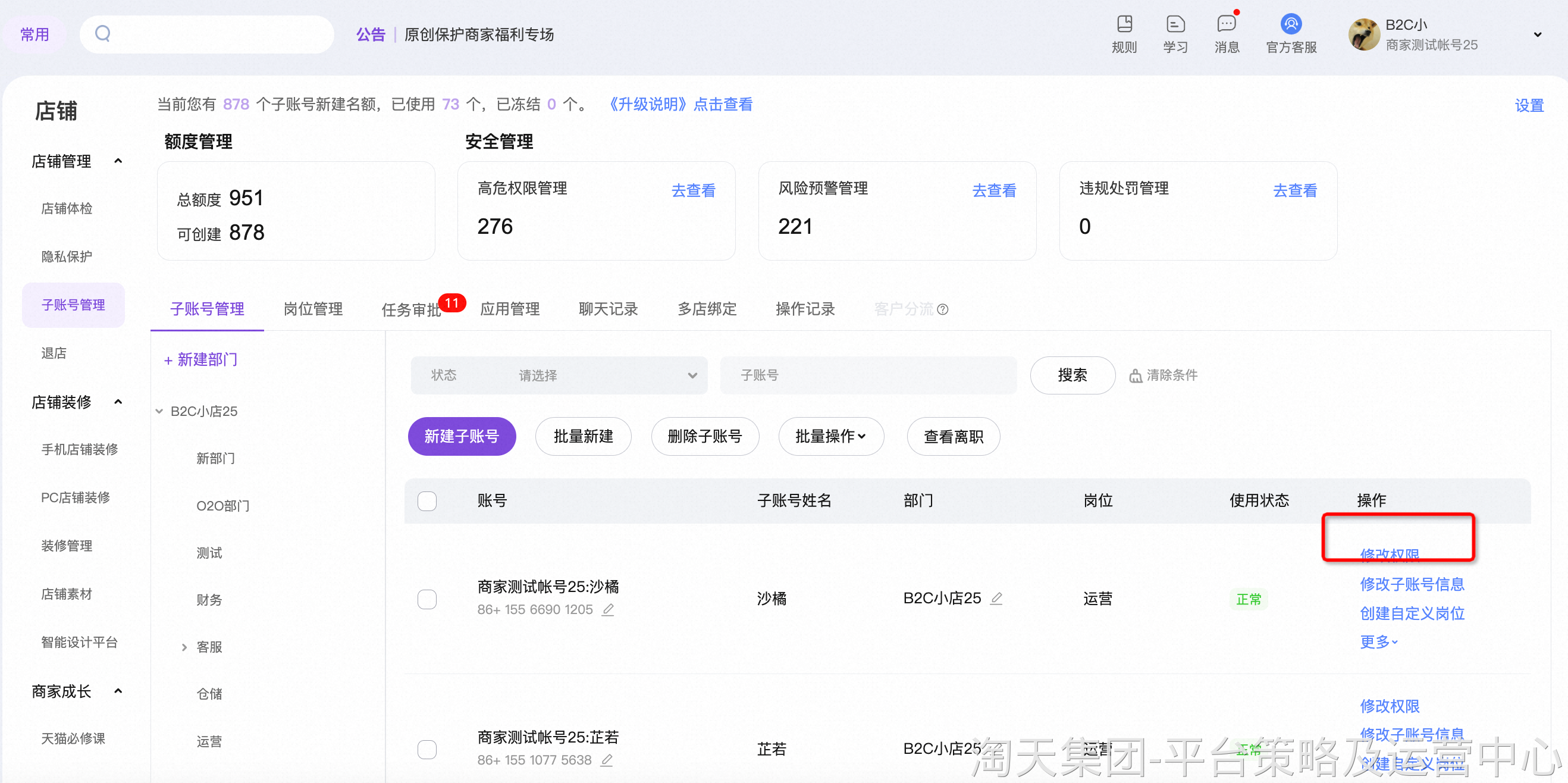The image size is (1568, 783).
Task: Click 查看离职 button
Action: click(x=953, y=437)
